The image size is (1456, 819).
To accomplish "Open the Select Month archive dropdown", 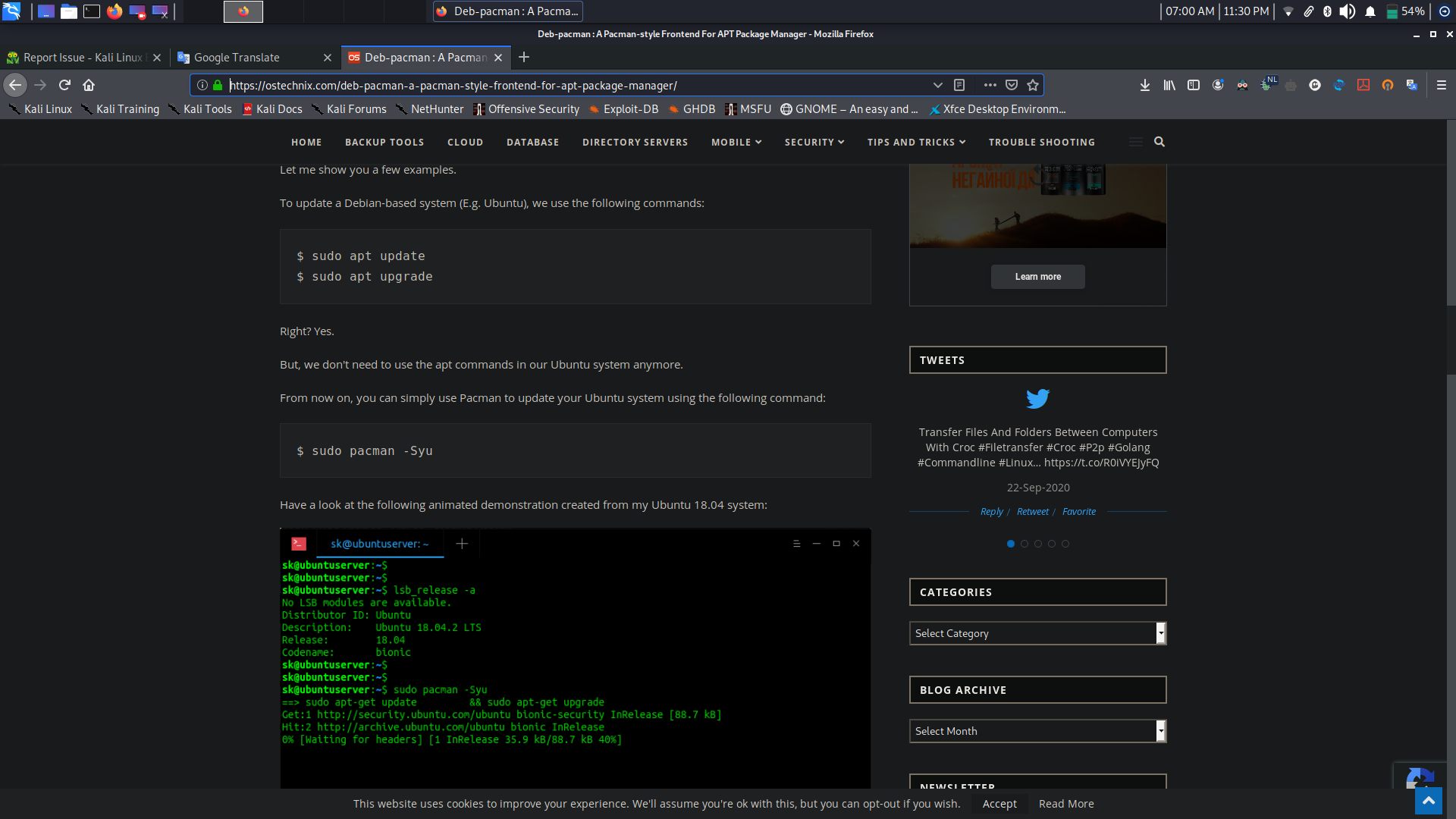I will [1037, 731].
